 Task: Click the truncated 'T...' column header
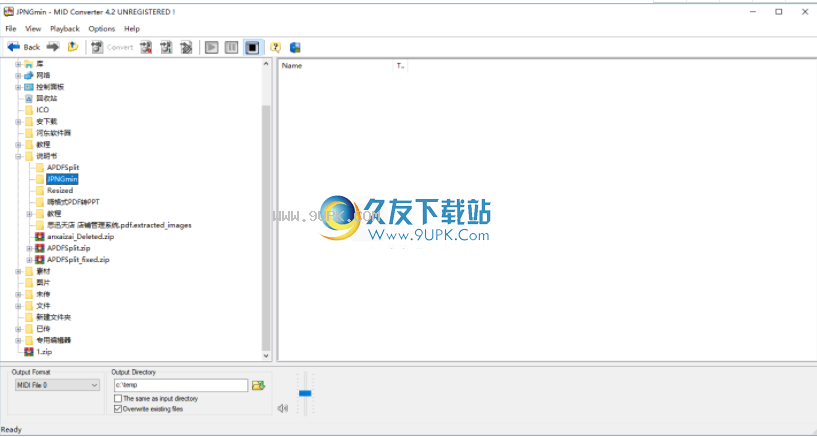click(x=400, y=66)
